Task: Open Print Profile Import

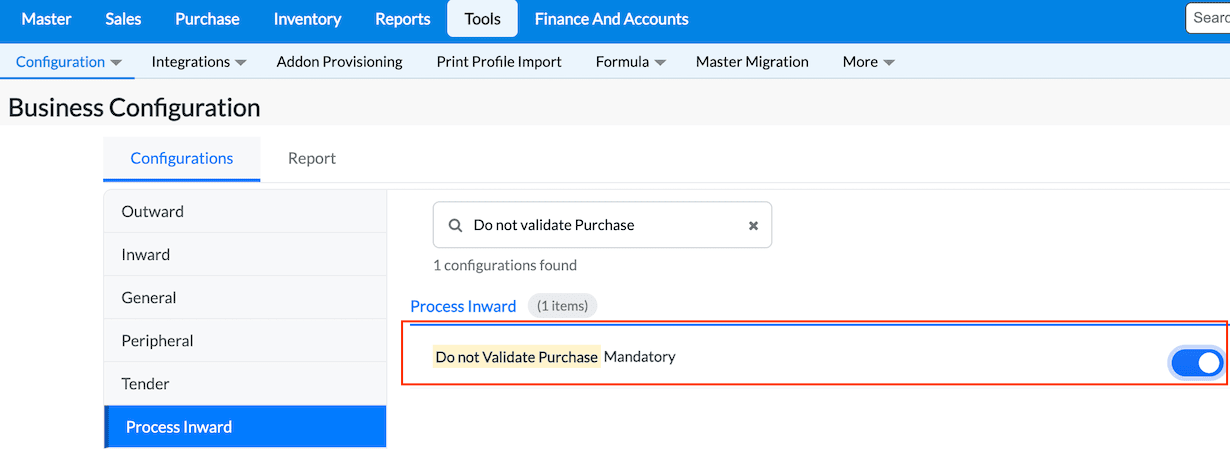Action: point(499,62)
